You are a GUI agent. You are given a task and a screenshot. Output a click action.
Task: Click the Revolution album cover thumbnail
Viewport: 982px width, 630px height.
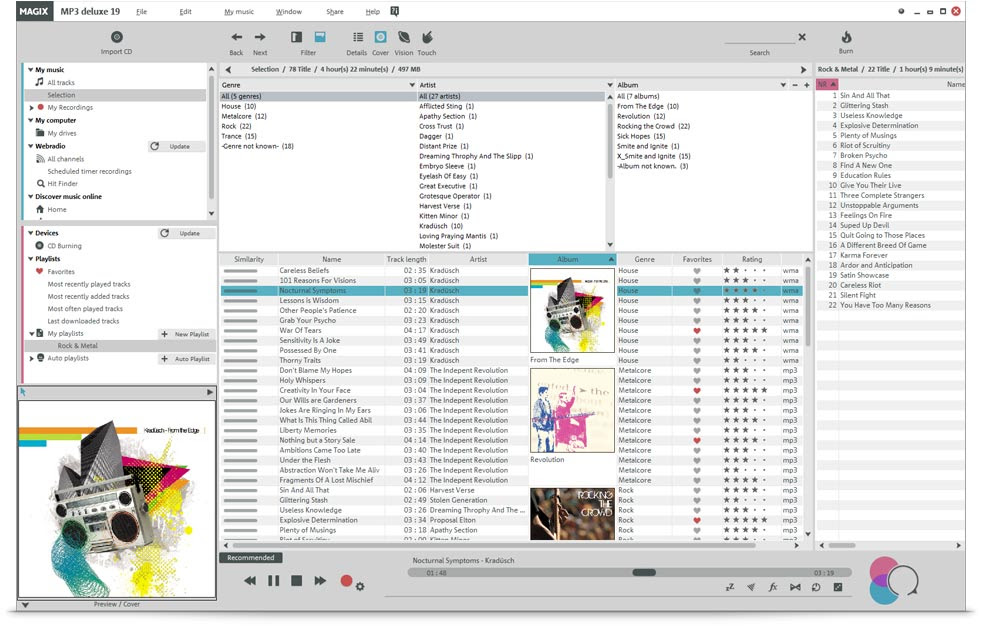[572, 411]
